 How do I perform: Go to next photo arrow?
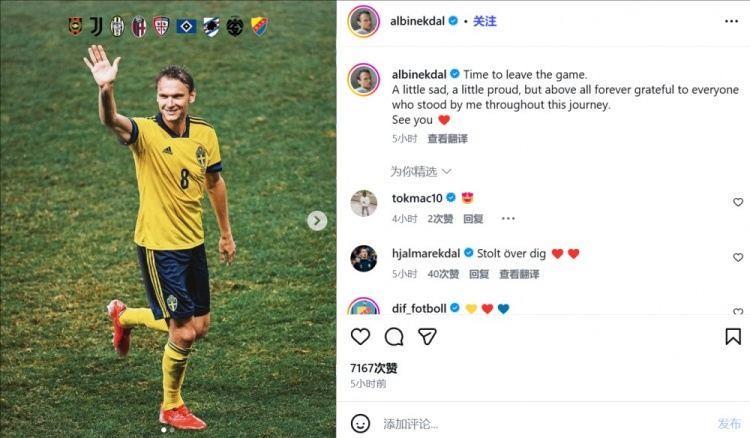(x=317, y=220)
